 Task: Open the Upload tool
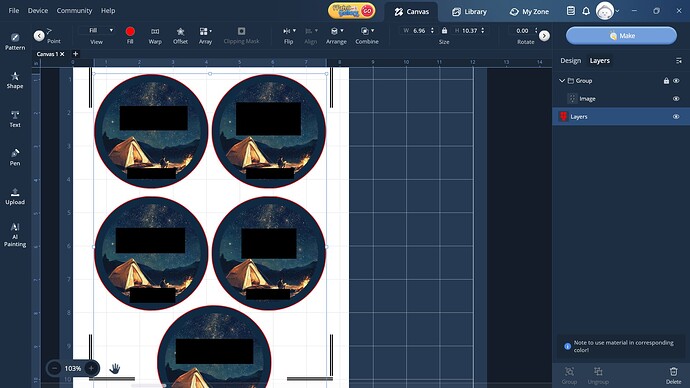pyautogui.click(x=15, y=196)
